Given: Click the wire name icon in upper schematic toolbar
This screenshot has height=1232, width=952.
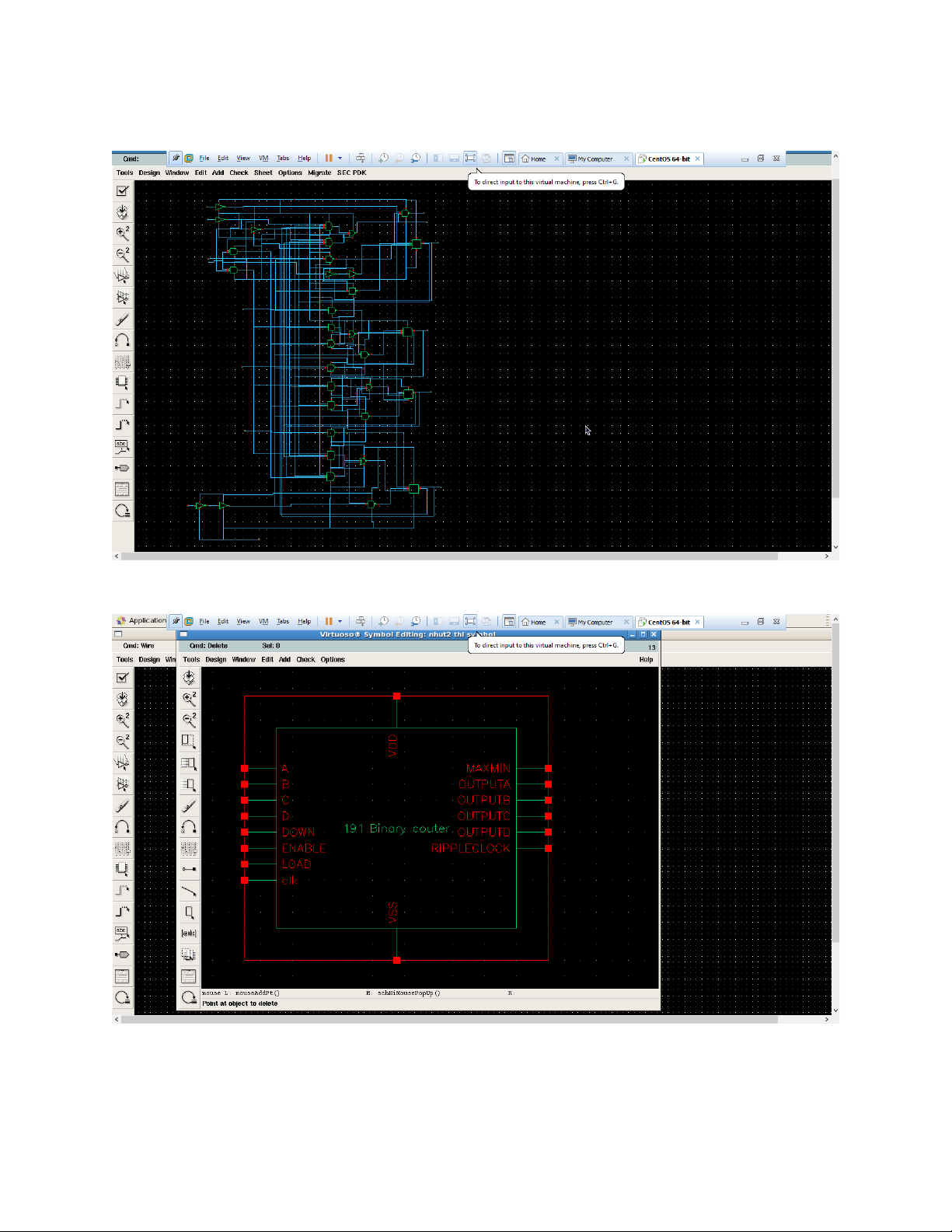Looking at the screenshot, I should coord(122,446).
